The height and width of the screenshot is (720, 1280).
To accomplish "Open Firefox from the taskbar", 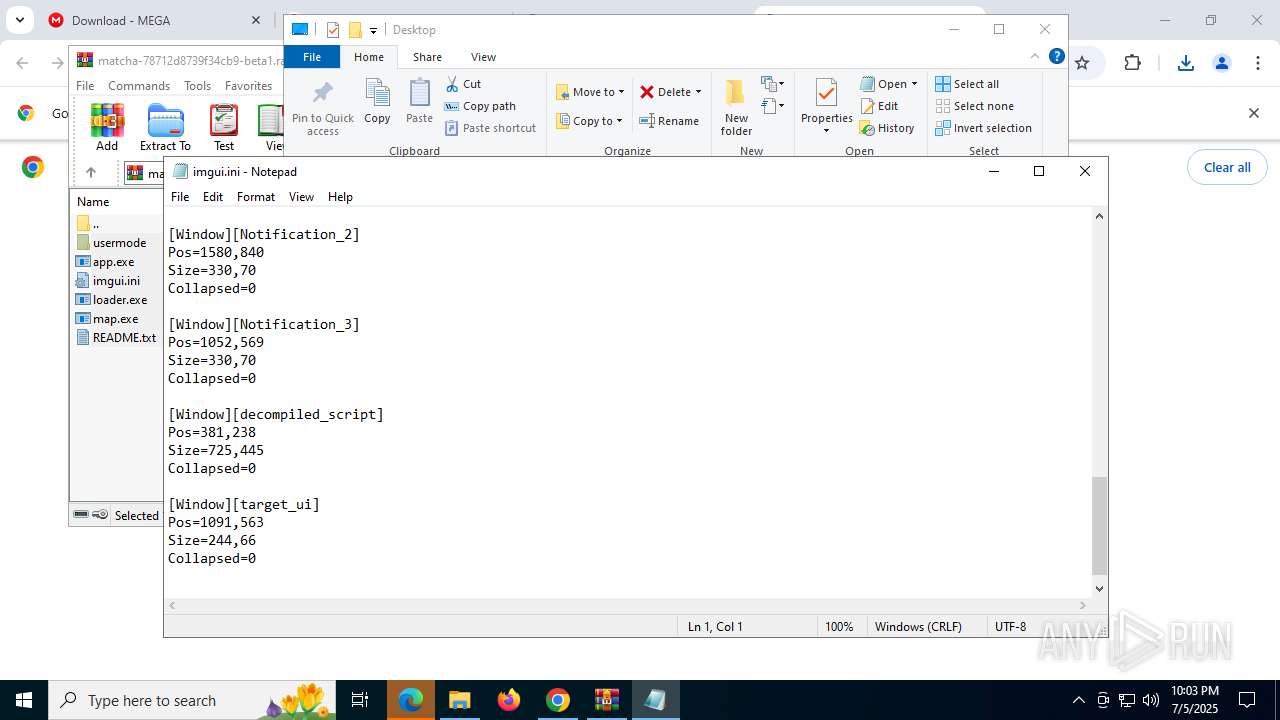I will [509, 700].
